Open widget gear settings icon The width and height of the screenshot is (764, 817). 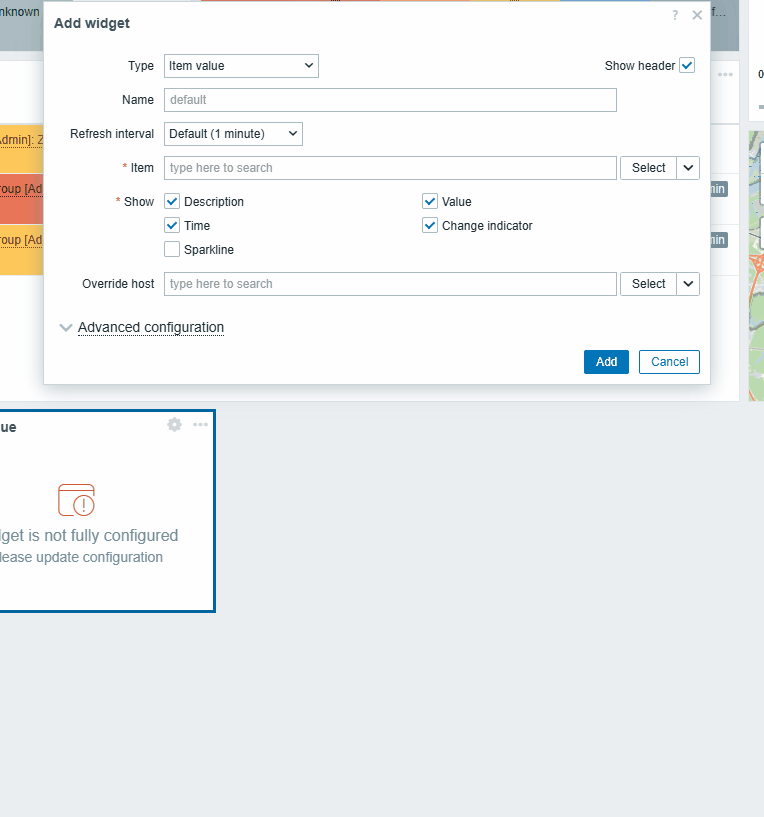coord(174,425)
